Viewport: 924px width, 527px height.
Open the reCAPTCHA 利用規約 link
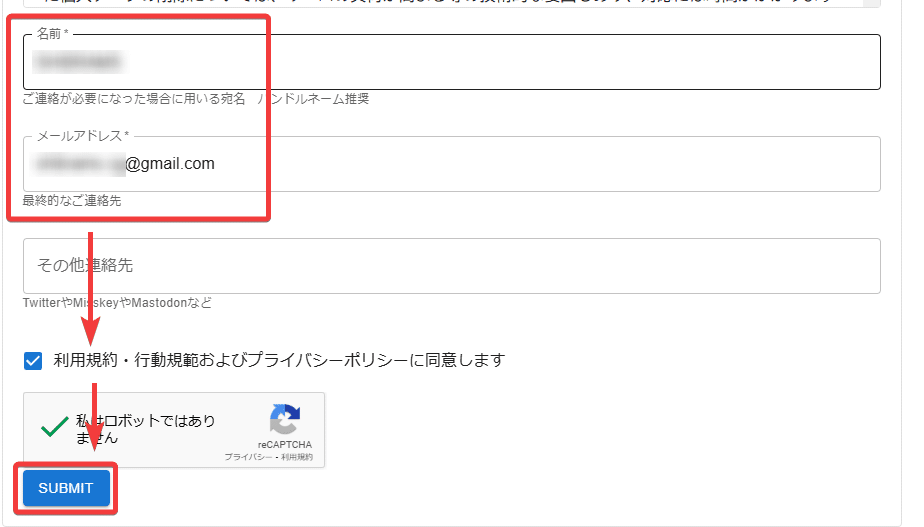(297, 457)
